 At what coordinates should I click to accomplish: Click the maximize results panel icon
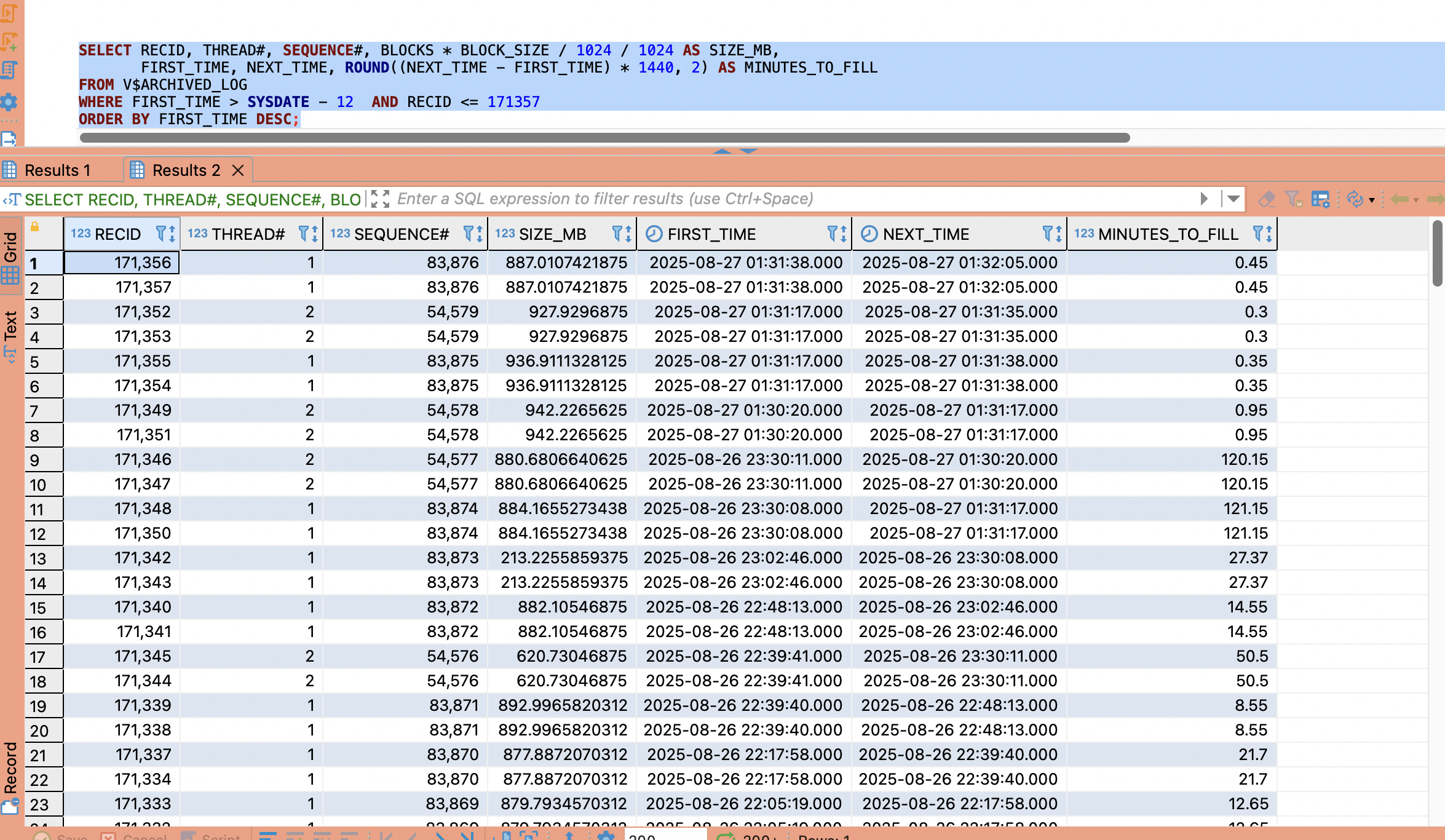[381, 199]
